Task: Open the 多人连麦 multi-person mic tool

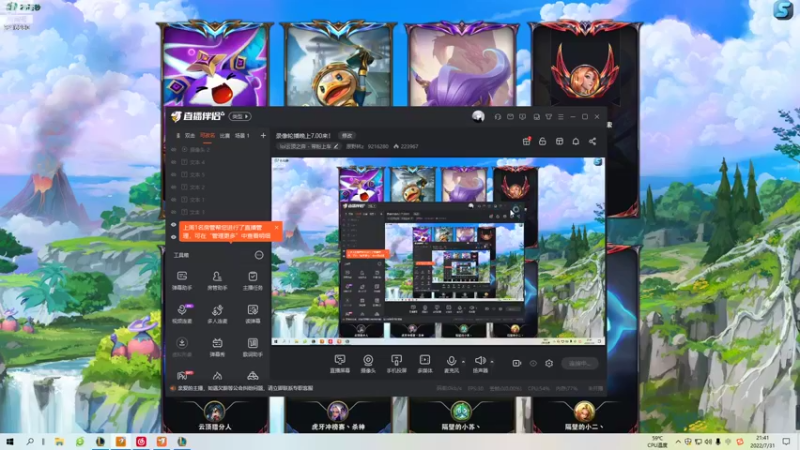Action: pyautogui.click(x=217, y=314)
